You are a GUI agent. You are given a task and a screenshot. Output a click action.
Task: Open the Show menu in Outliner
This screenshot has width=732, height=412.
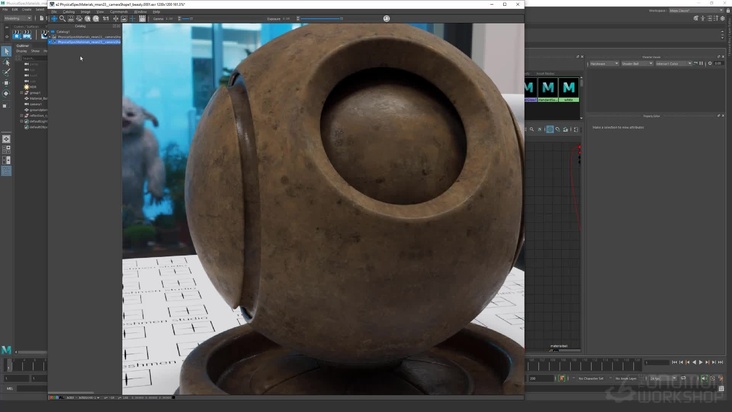pos(35,51)
